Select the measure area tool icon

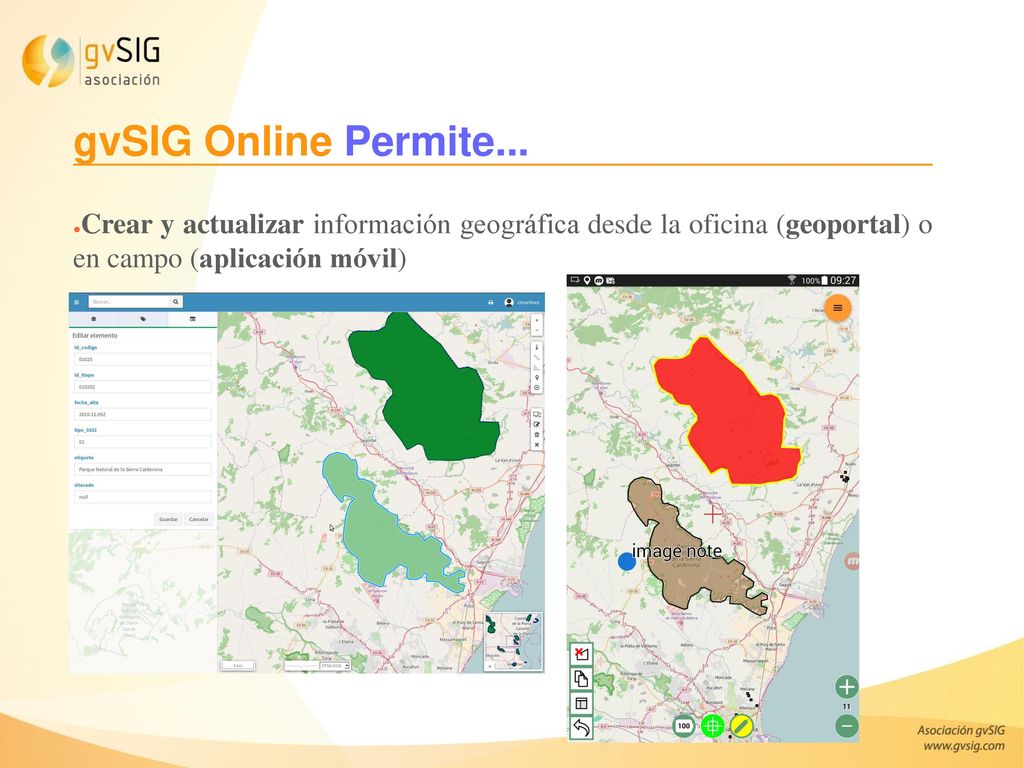point(537,368)
